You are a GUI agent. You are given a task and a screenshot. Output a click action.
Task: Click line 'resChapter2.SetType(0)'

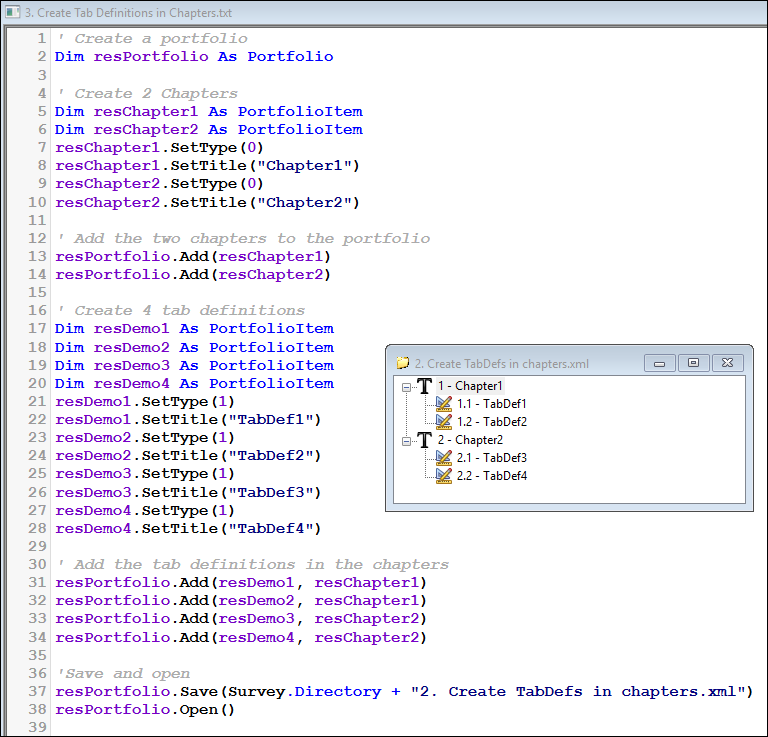(159, 184)
